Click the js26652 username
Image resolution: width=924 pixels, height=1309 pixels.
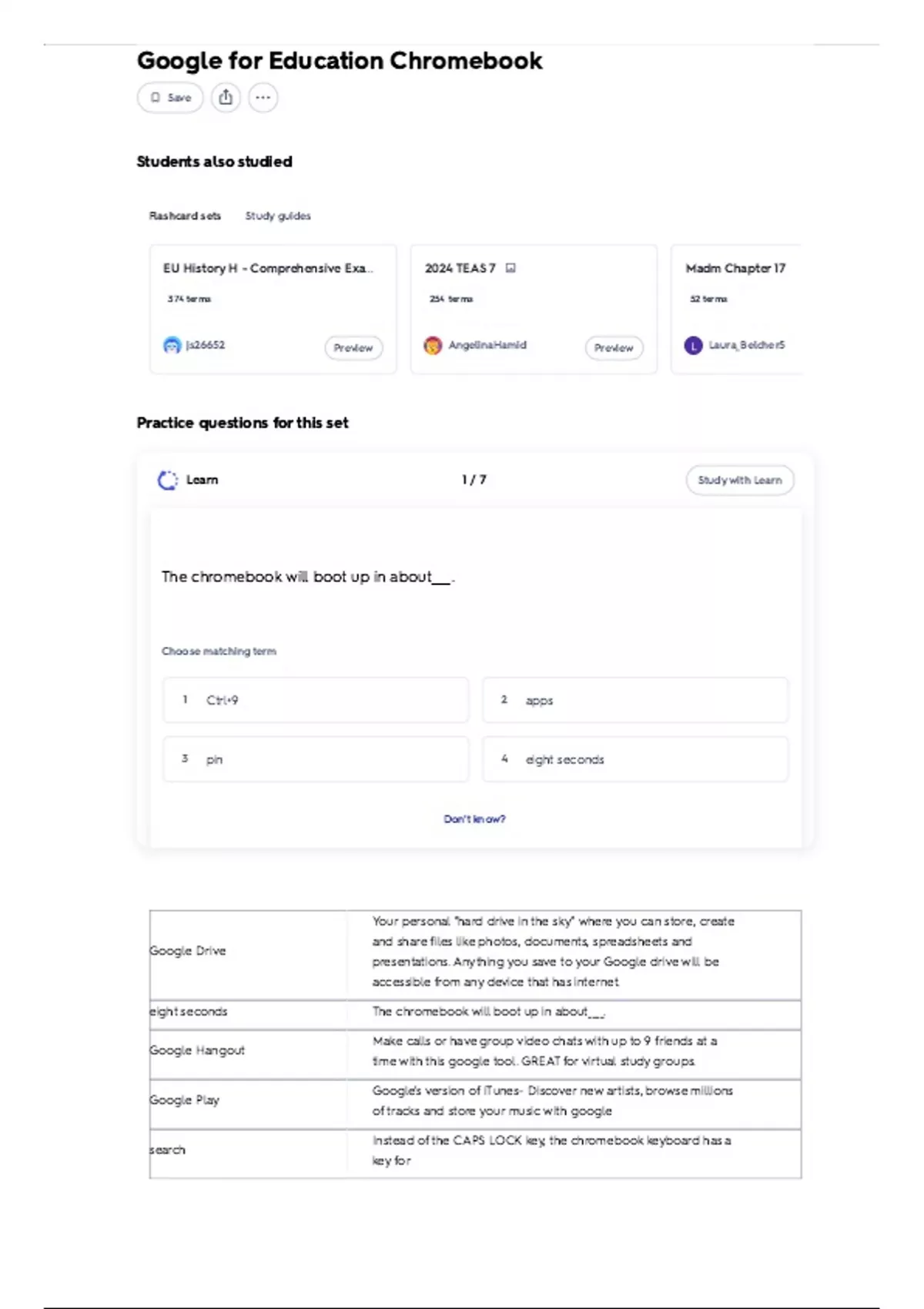[x=206, y=345]
